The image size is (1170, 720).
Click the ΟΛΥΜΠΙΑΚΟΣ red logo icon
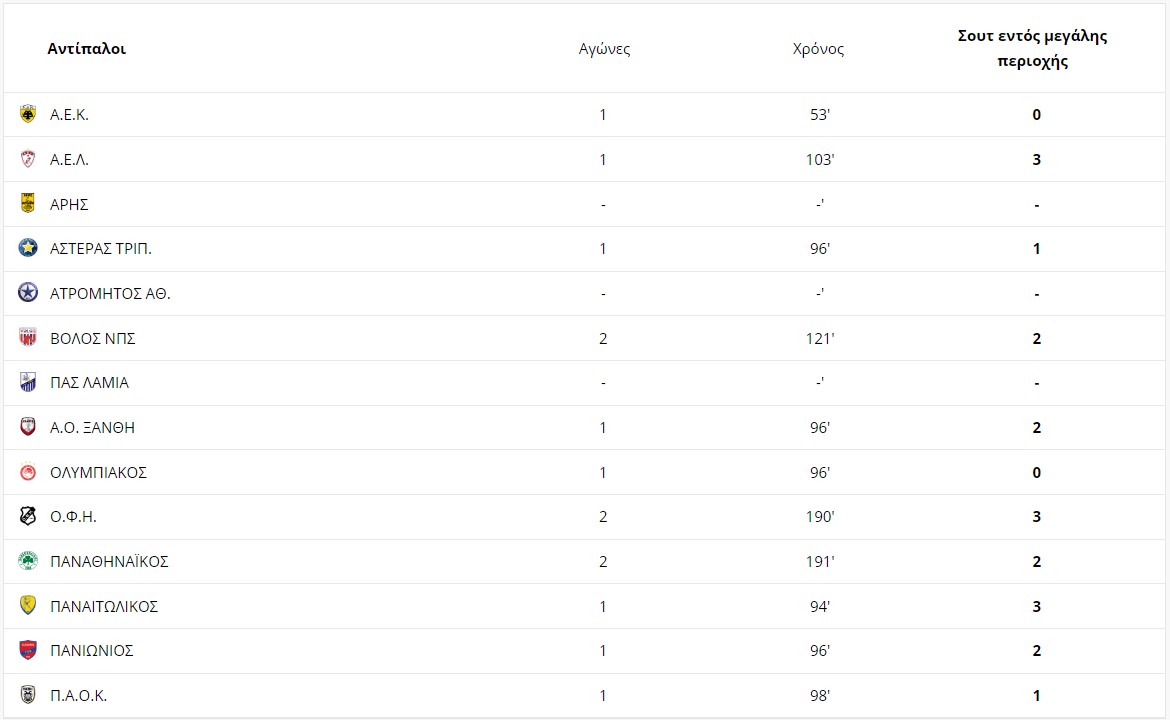(28, 472)
